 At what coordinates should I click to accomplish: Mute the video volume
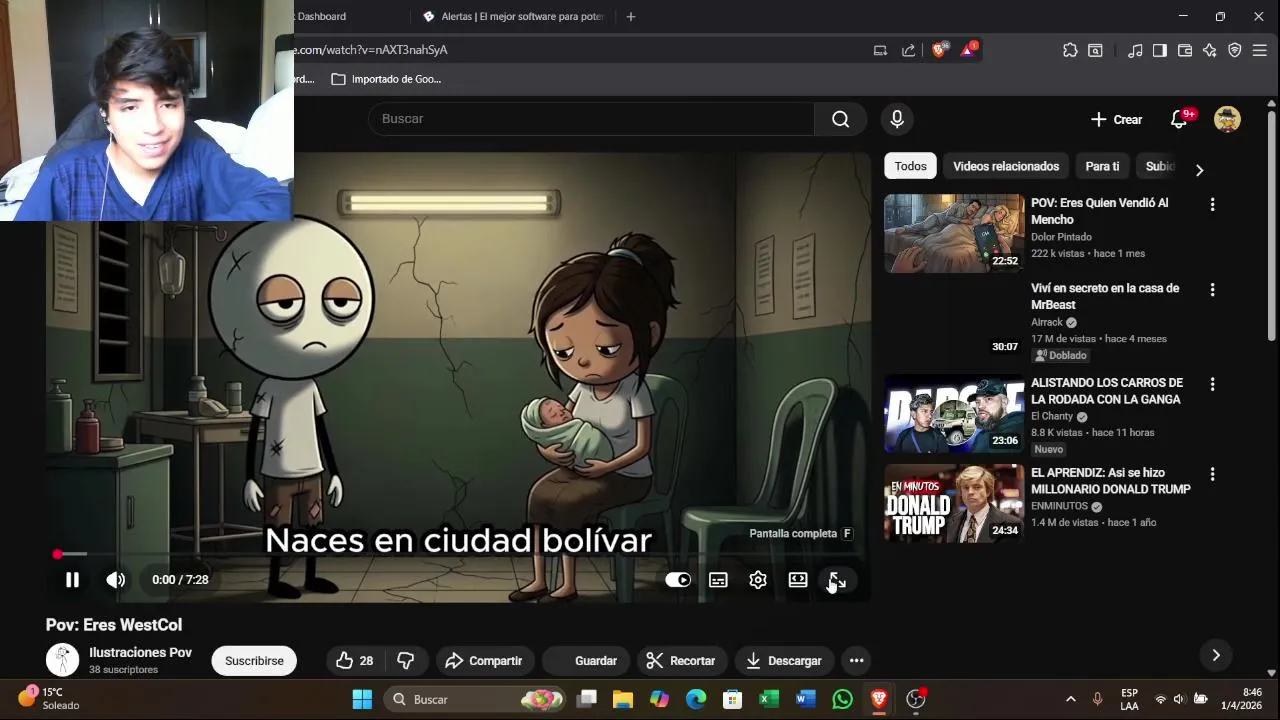pyautogui.click(x=116, y=580)
